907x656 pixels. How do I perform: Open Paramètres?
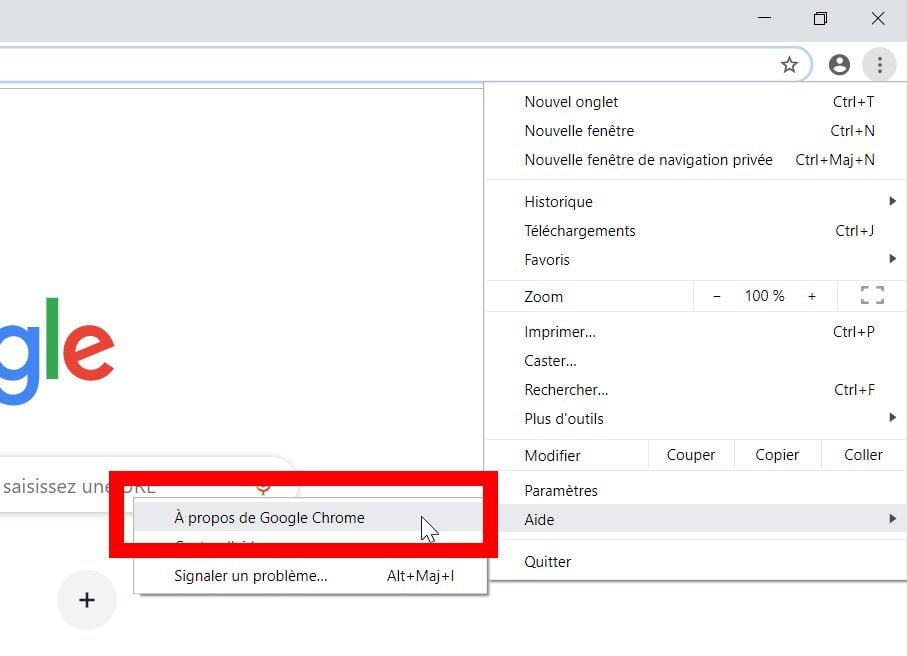tap(695, 491)
